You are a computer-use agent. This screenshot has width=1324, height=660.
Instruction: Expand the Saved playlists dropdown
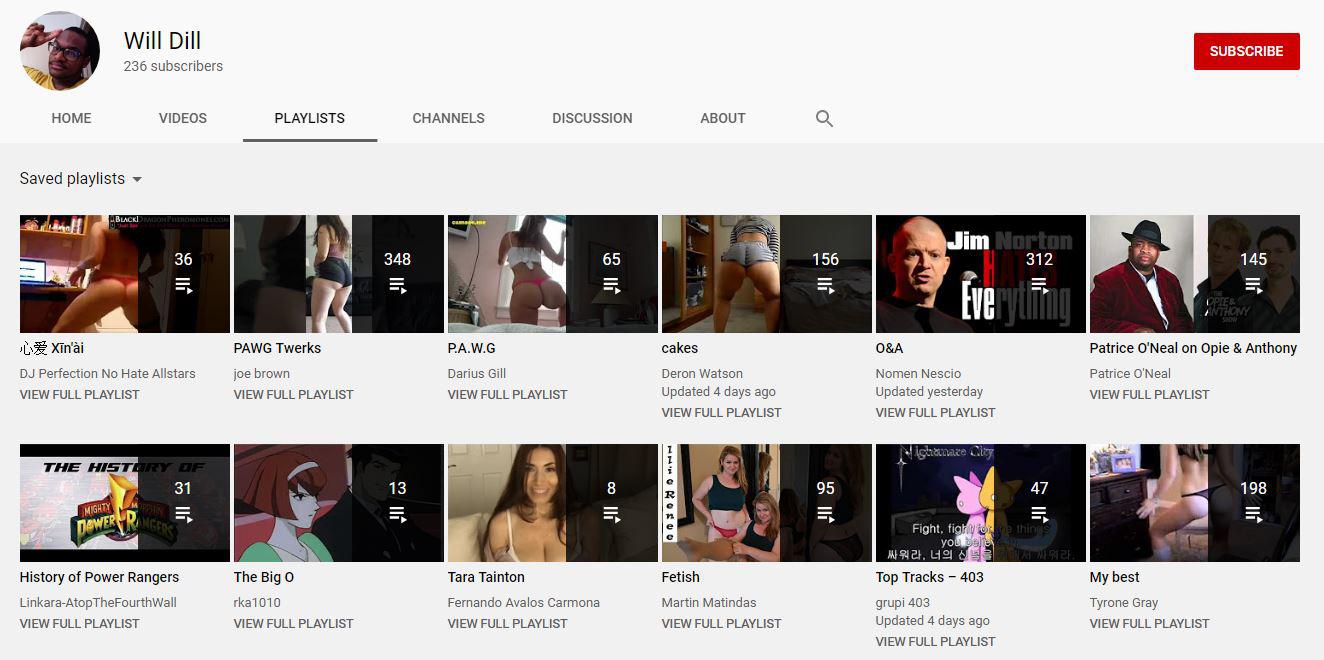click(81, 179)
